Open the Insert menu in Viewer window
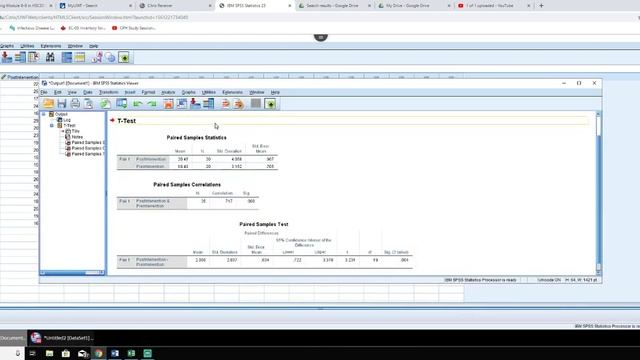 pyautogui.click(x=130, y=93)
